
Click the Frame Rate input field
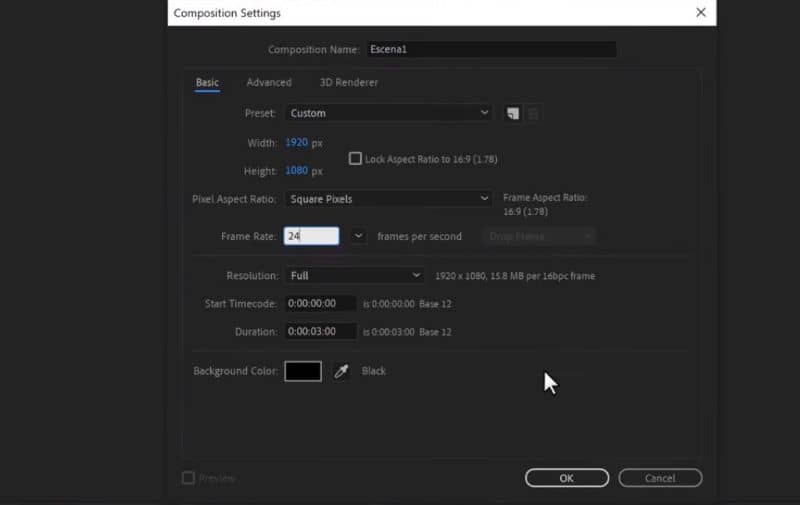[x=311, y=236]
